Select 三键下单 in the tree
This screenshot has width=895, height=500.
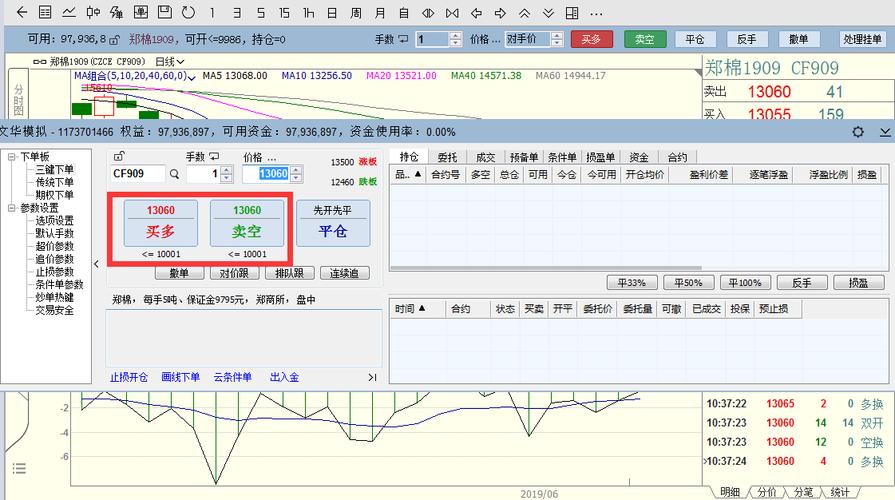click(x=54, y=170)
